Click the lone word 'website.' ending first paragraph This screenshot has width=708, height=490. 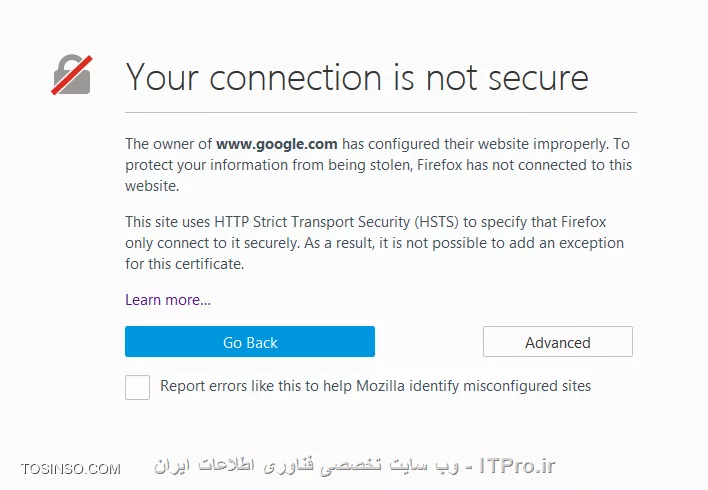point(152,186)
